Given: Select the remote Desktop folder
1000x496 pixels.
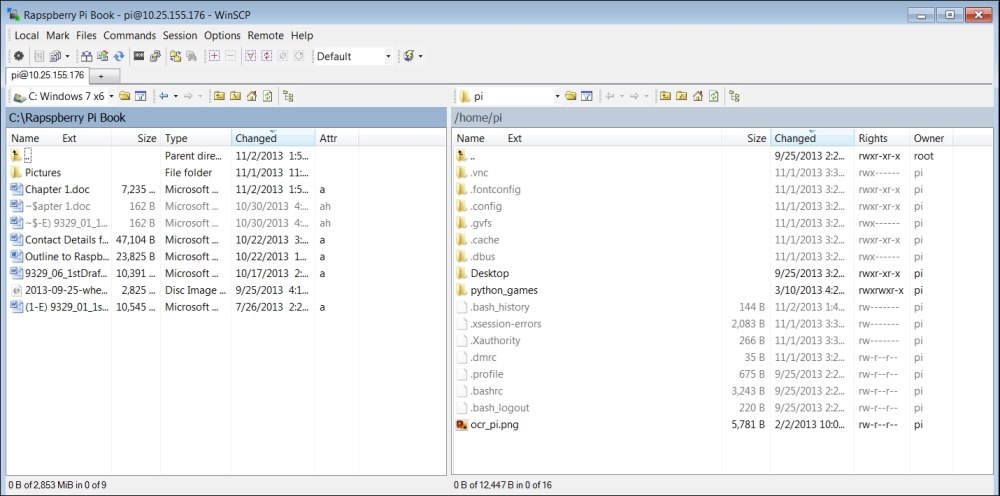Looking at the screenshot, I should point(490,274).
